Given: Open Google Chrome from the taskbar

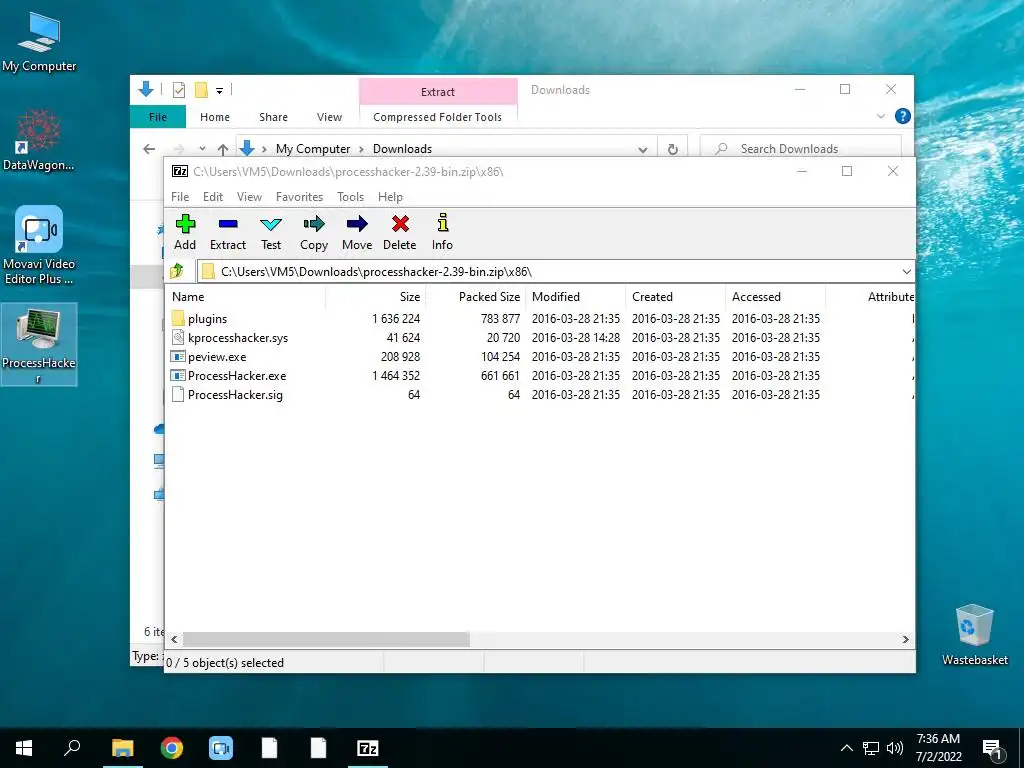Looking at the screenshot, I should click(x=172, y=748).
